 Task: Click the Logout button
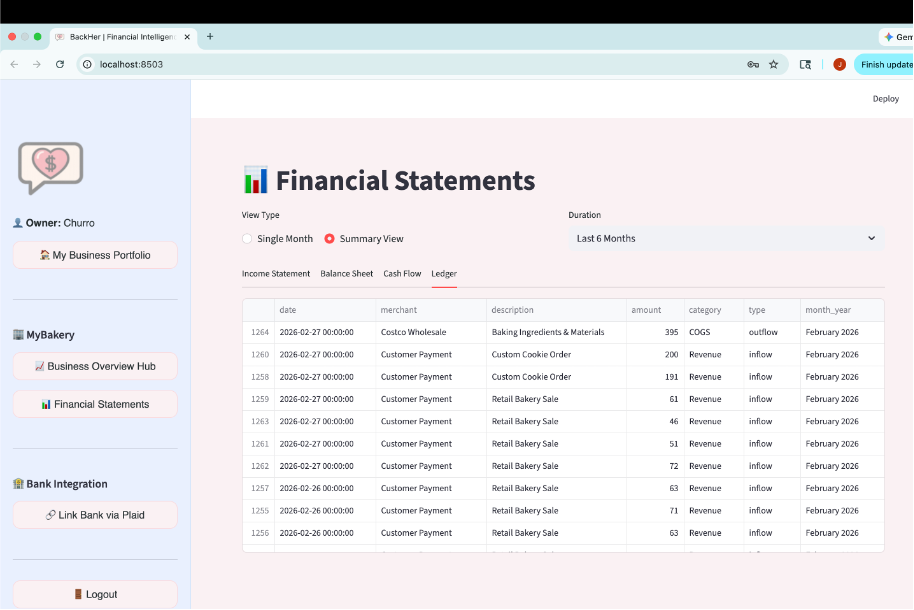pos(95,594)
